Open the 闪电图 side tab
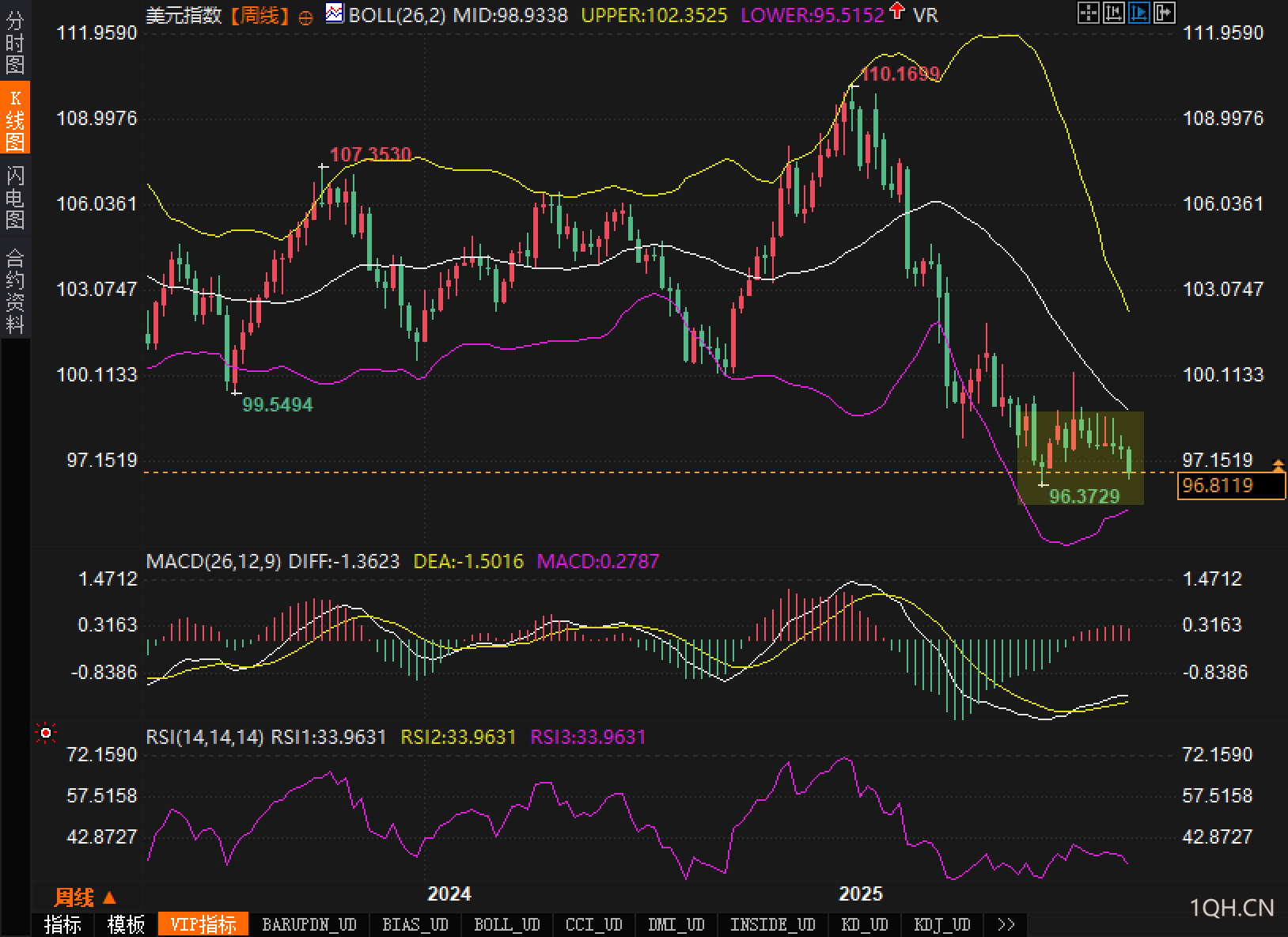 point(15,196)
